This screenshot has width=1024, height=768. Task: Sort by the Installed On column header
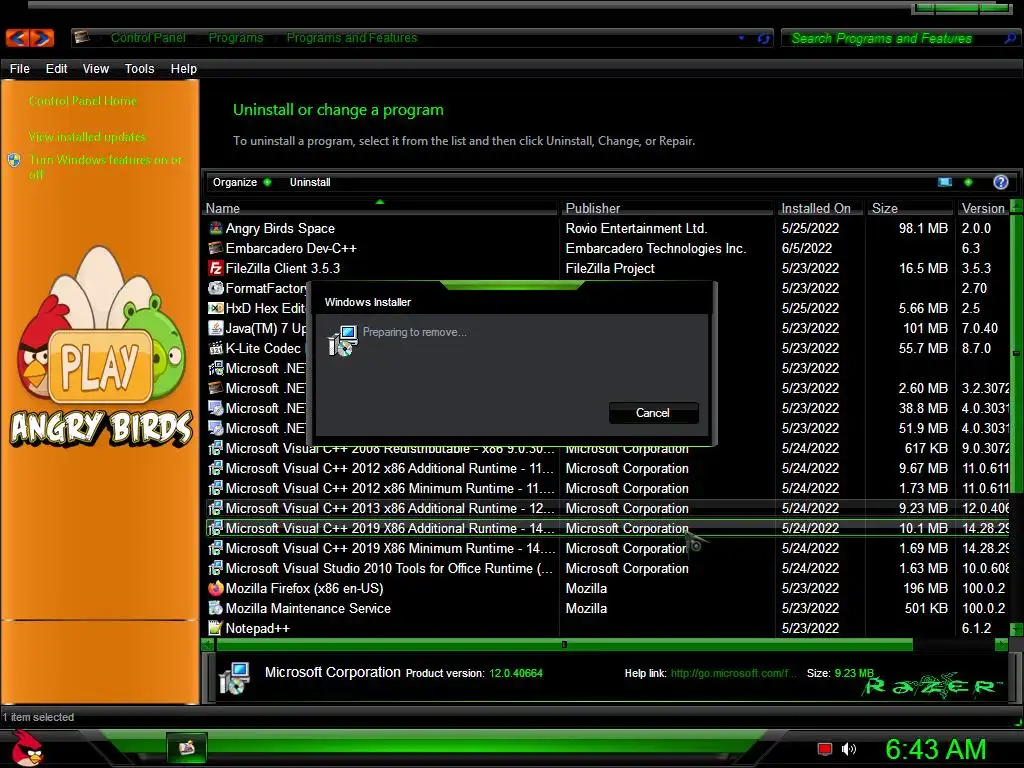pos(820,208)
